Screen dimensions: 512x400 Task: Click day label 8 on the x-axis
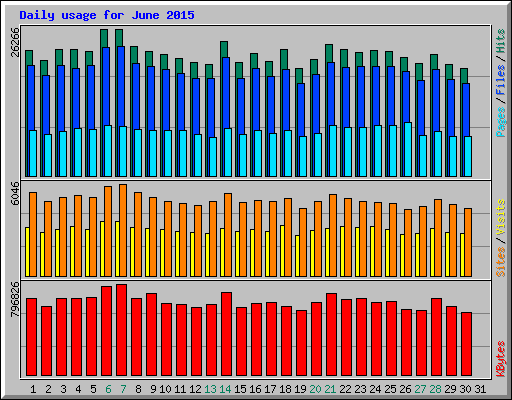[x=138, y=389]
